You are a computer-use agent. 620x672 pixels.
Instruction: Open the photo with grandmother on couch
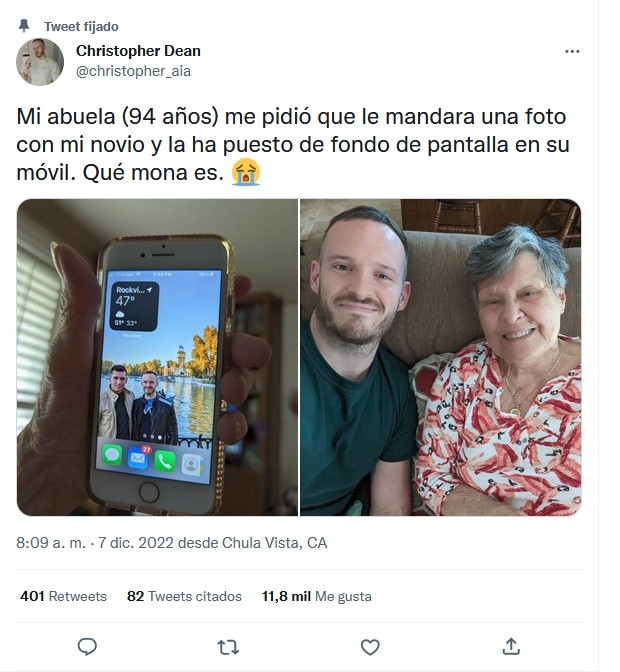[440, 357]
